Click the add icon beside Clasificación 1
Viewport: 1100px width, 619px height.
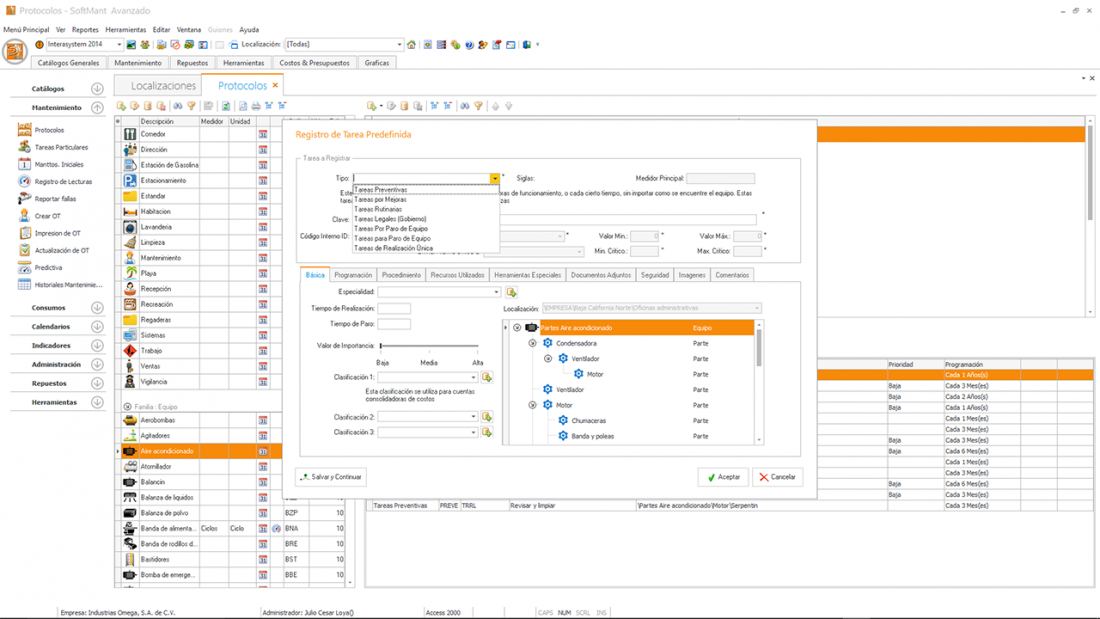click(x=487, y=377)
